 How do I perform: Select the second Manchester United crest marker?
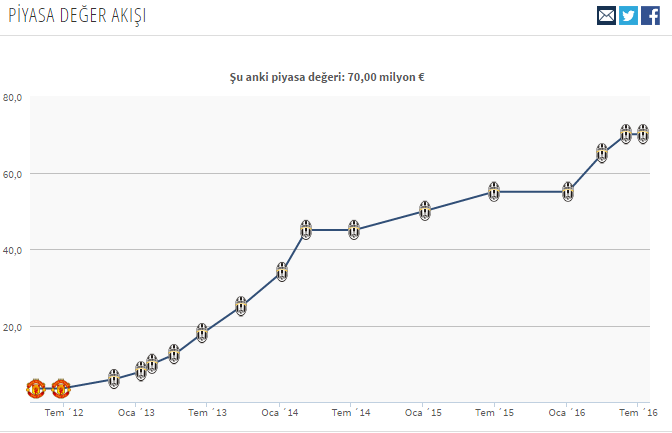60,388
